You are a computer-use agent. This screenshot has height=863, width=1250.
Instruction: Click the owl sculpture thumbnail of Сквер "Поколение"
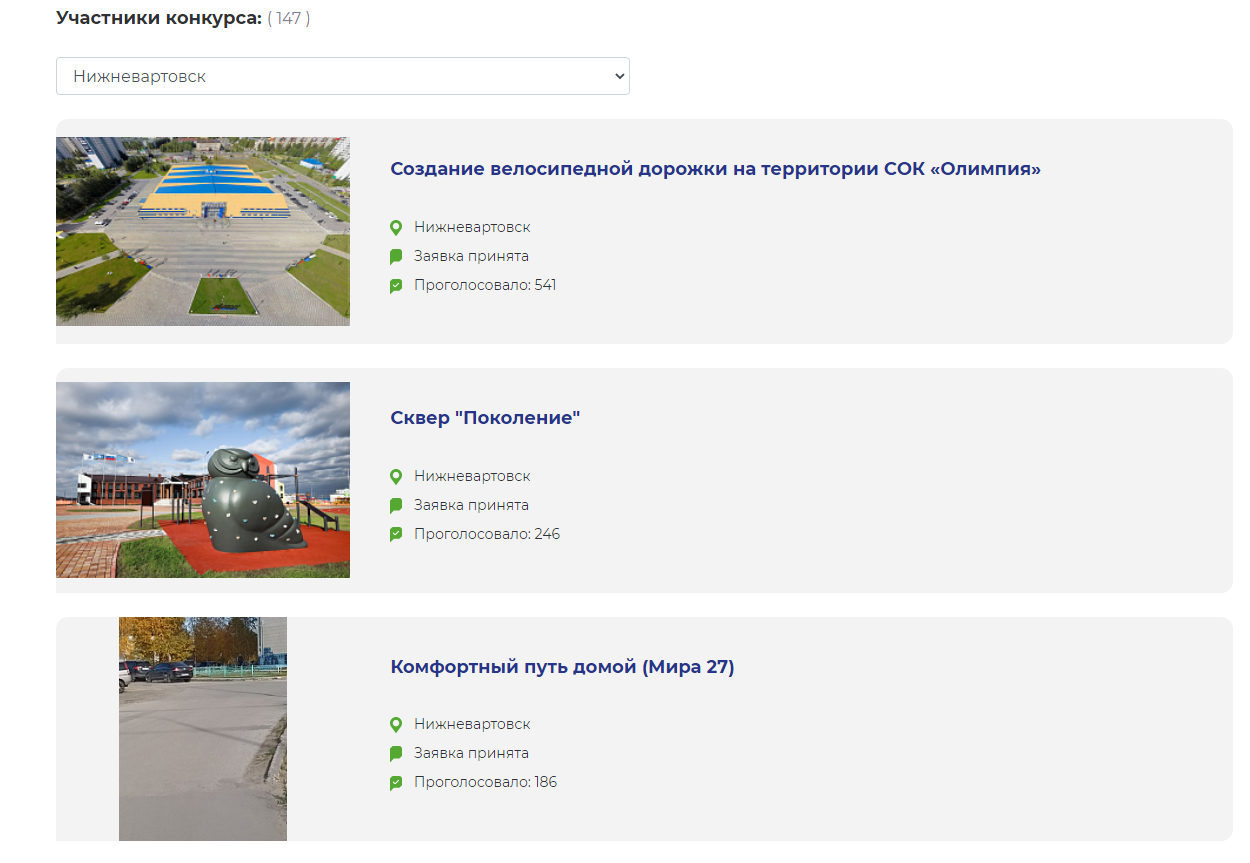(203, 480)
